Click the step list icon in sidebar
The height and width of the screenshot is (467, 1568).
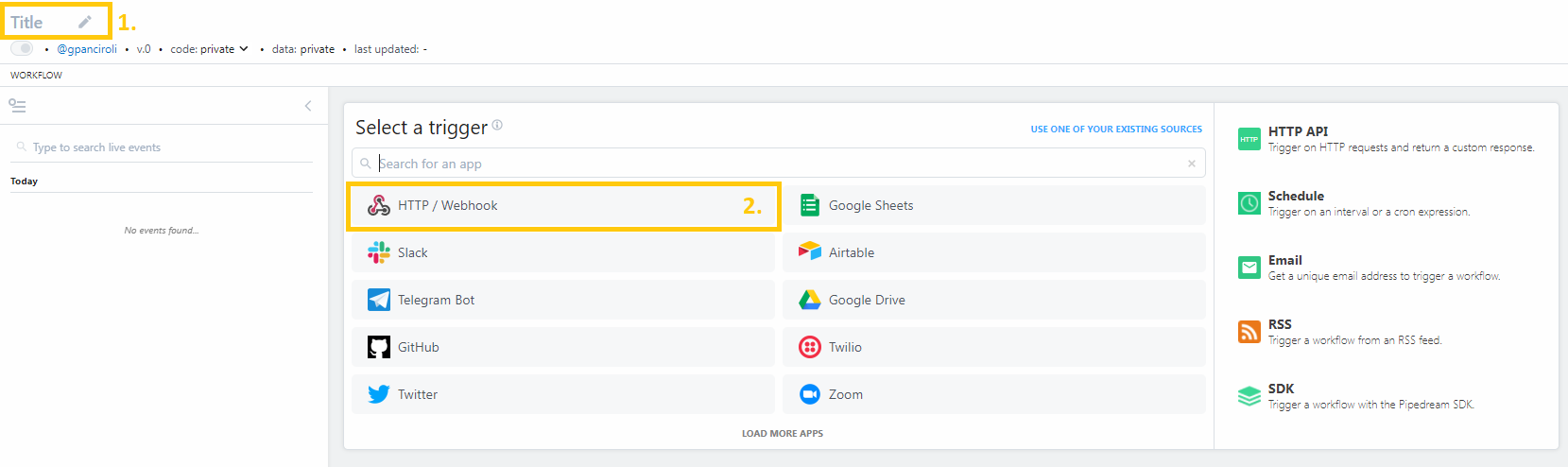tap(17, 106)
